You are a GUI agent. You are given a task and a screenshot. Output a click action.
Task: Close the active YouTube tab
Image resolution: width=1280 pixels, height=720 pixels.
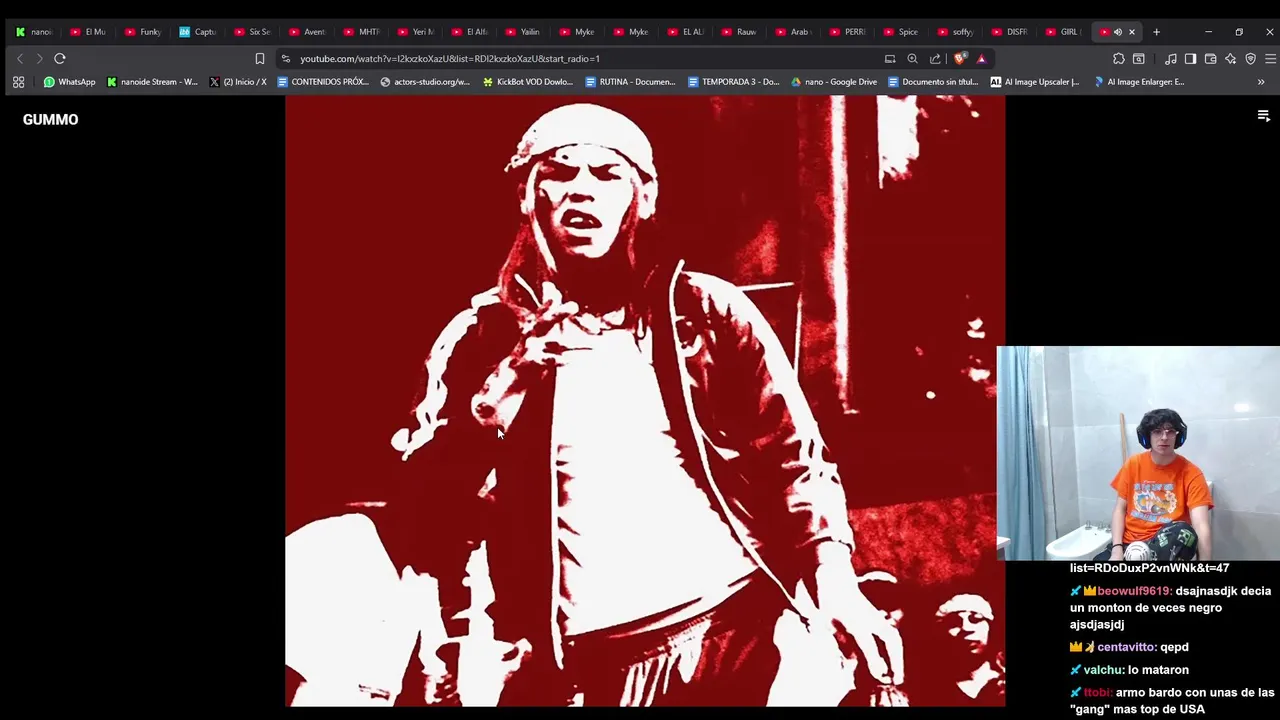tap(1132, 32)
